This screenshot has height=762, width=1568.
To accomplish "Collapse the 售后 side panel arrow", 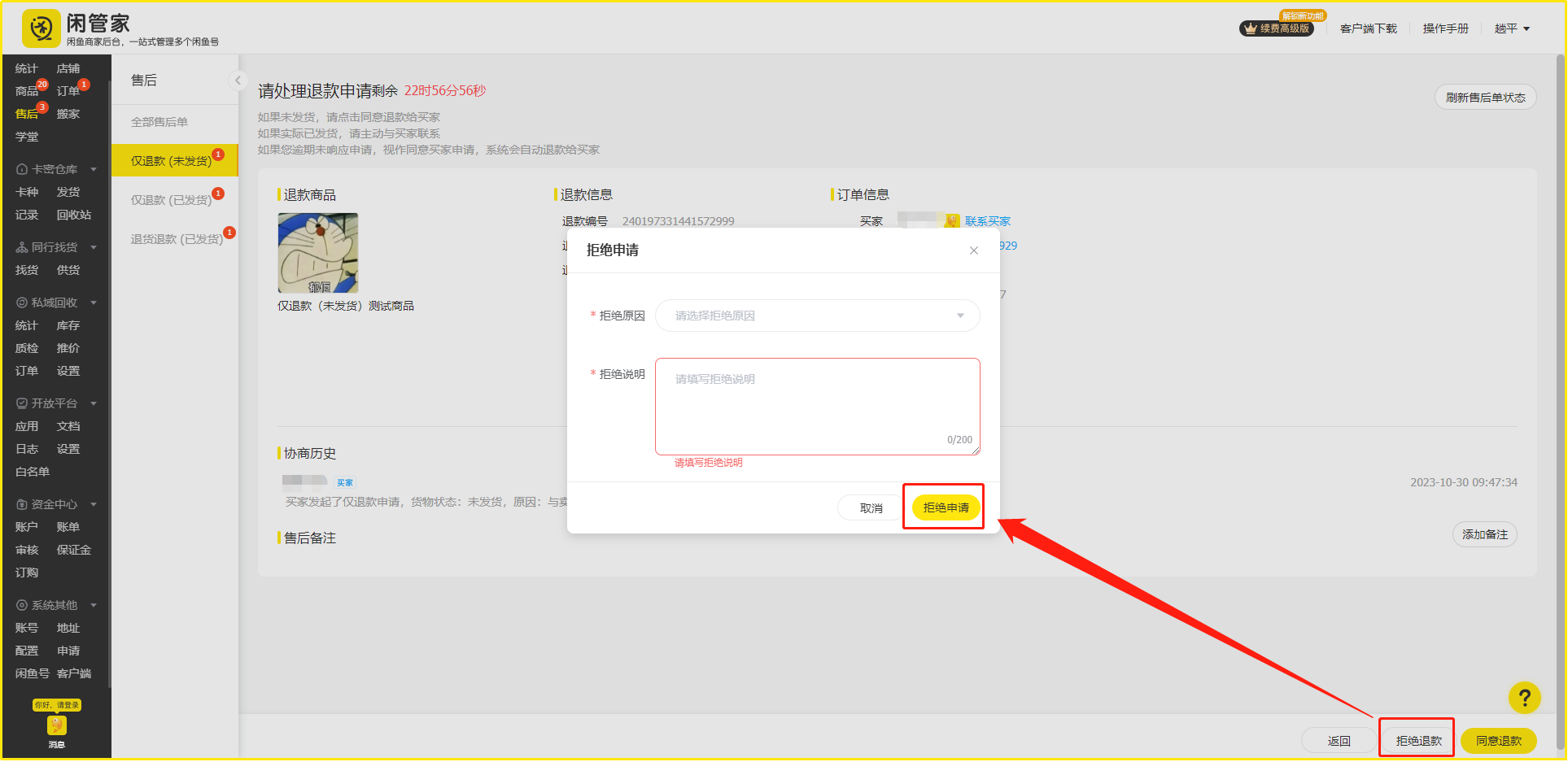I will point(238,80).
